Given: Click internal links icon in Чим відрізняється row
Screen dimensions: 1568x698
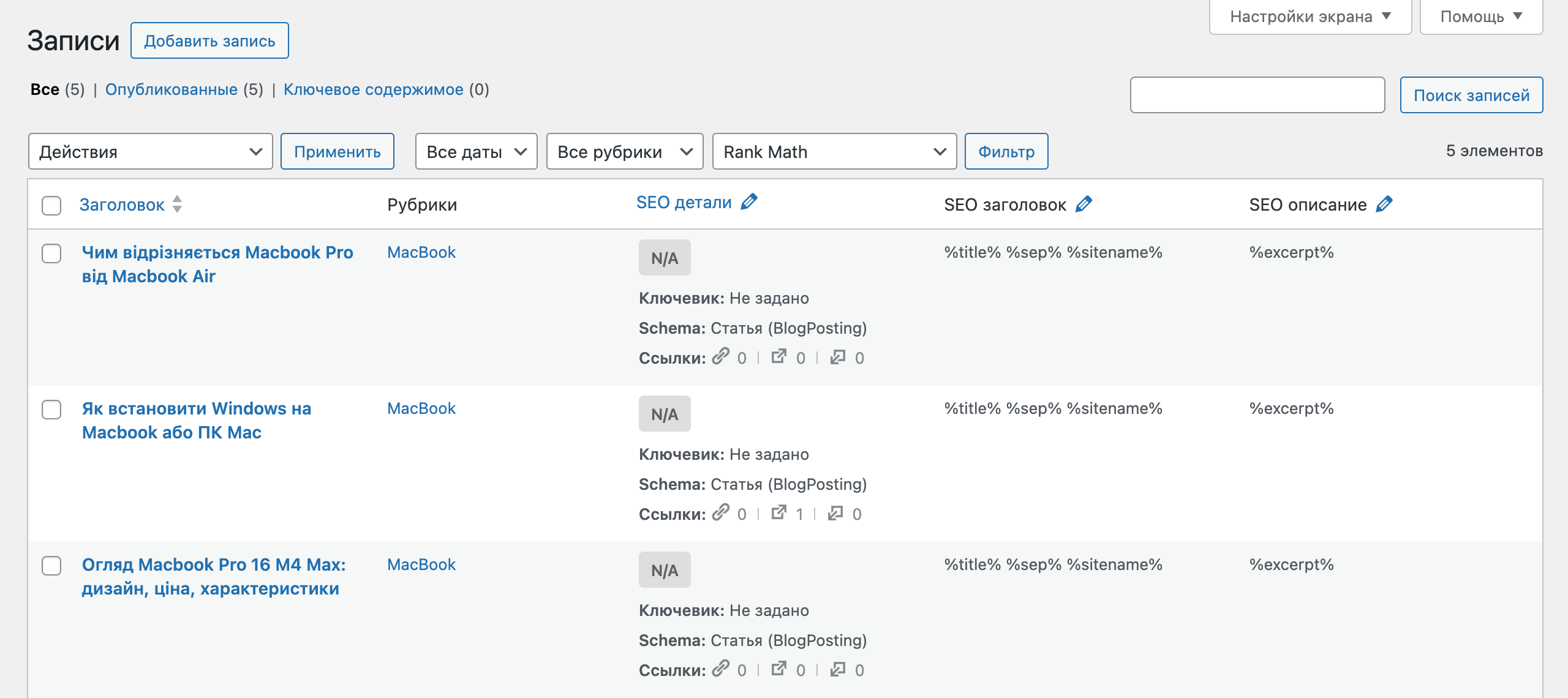Looking at the screenshot, I should click(x=721, y=356).
